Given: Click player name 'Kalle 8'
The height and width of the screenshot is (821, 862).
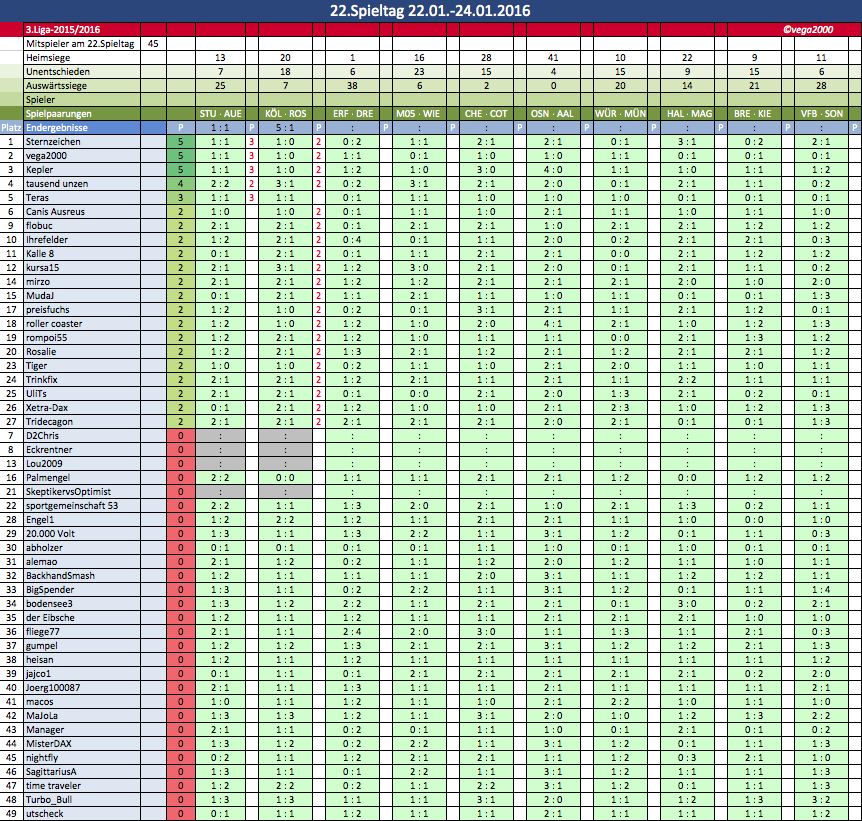Looking at the screenshot, I should coord(40,254).
